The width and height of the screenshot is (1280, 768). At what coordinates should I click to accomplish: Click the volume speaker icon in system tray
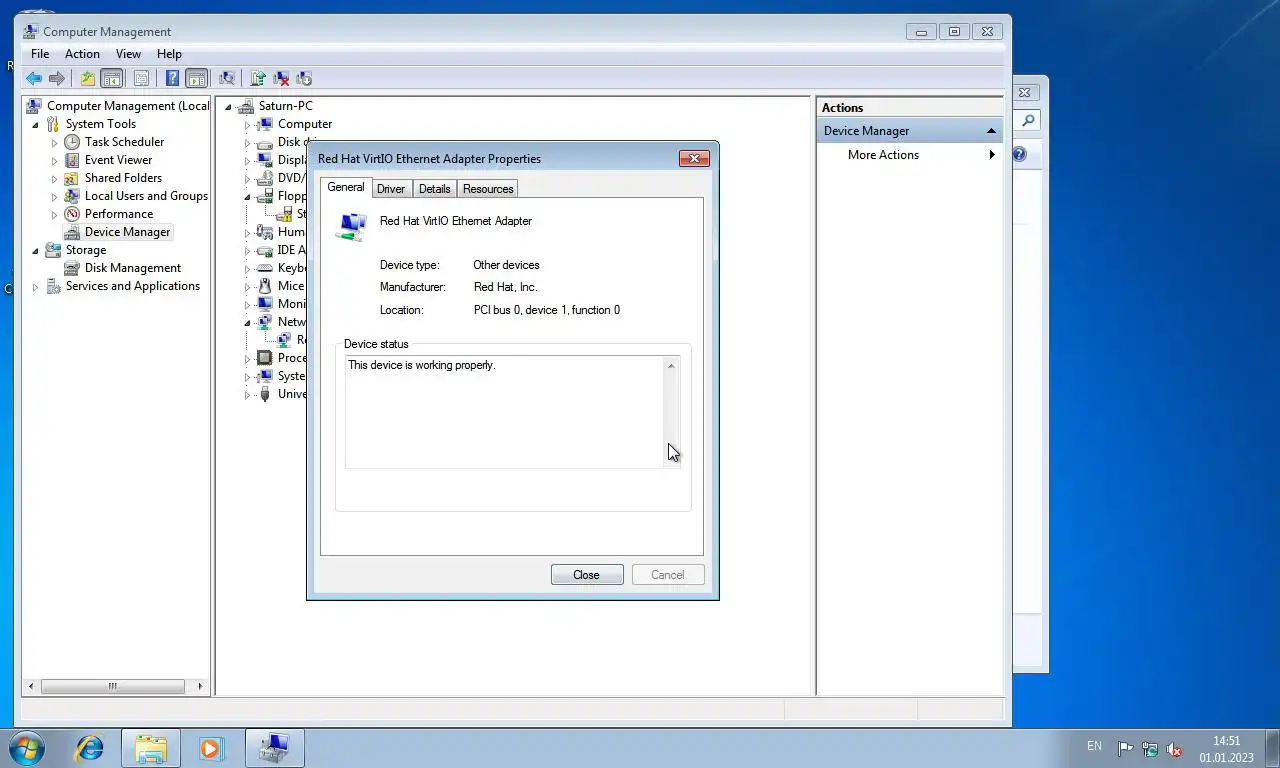(1174, 749)
